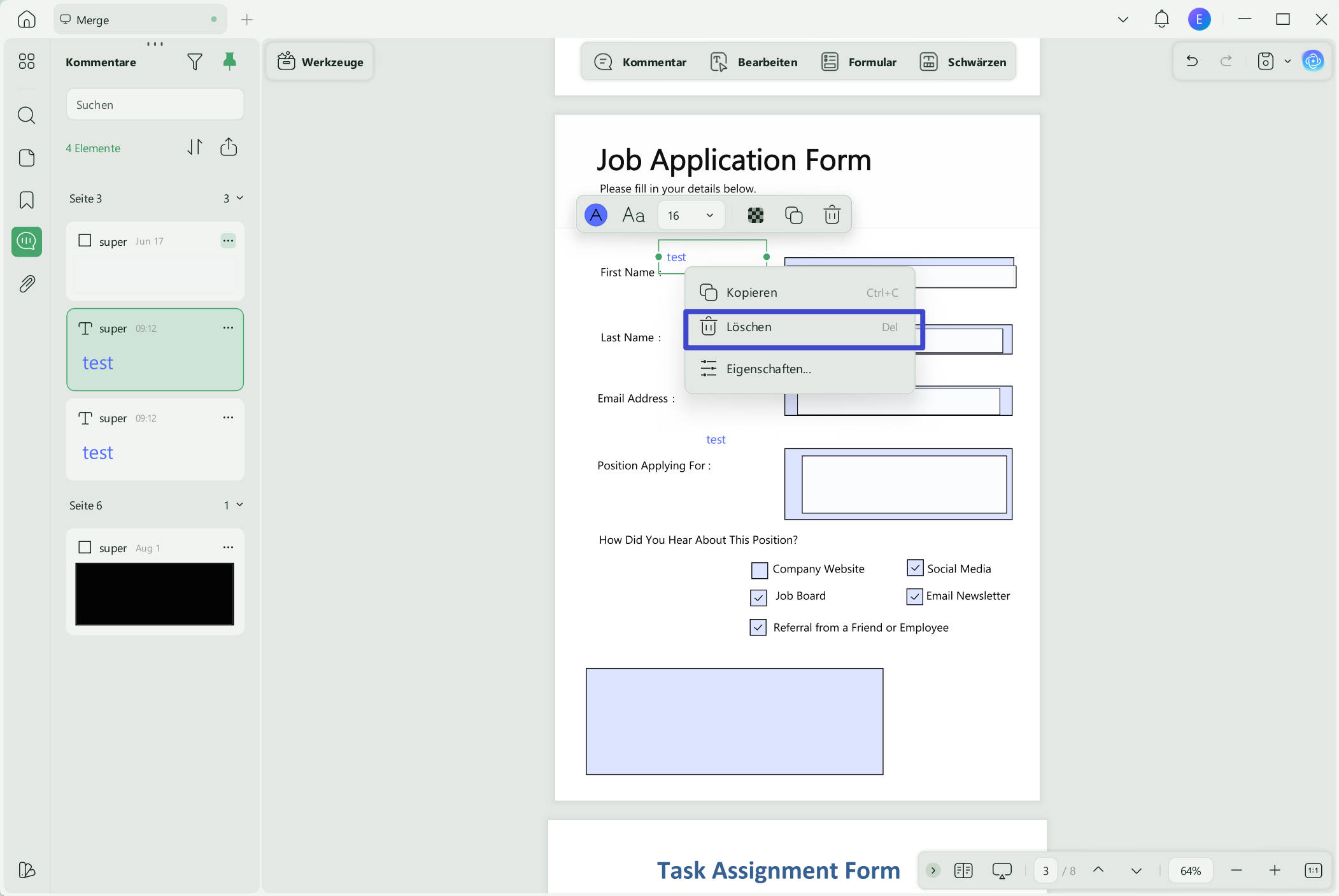Zoom out with minus button

tap(1236, 871)
